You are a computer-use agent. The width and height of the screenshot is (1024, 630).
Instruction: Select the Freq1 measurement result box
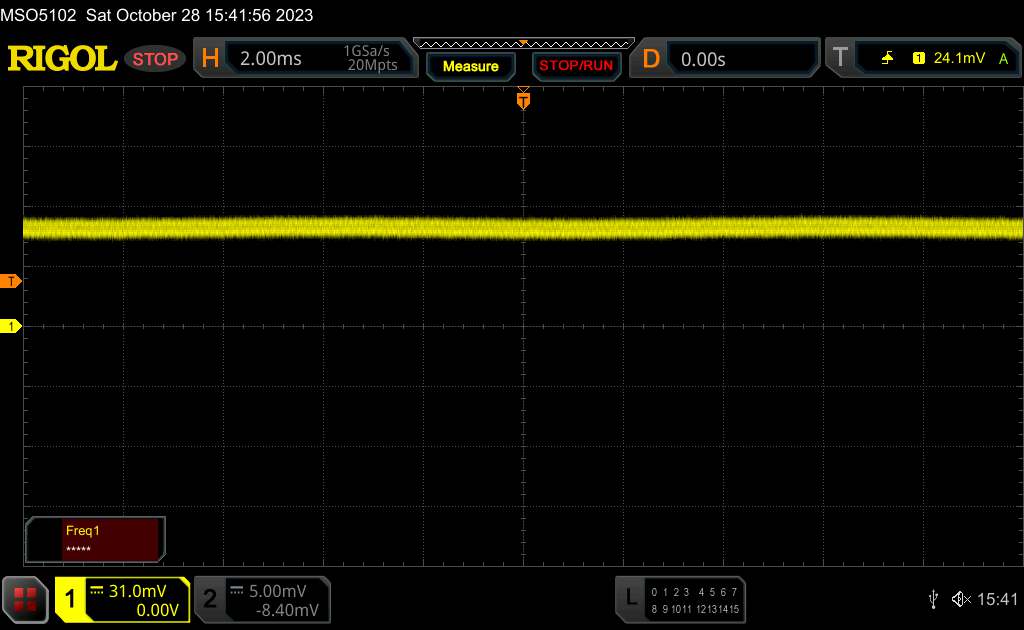coord(96,539)
